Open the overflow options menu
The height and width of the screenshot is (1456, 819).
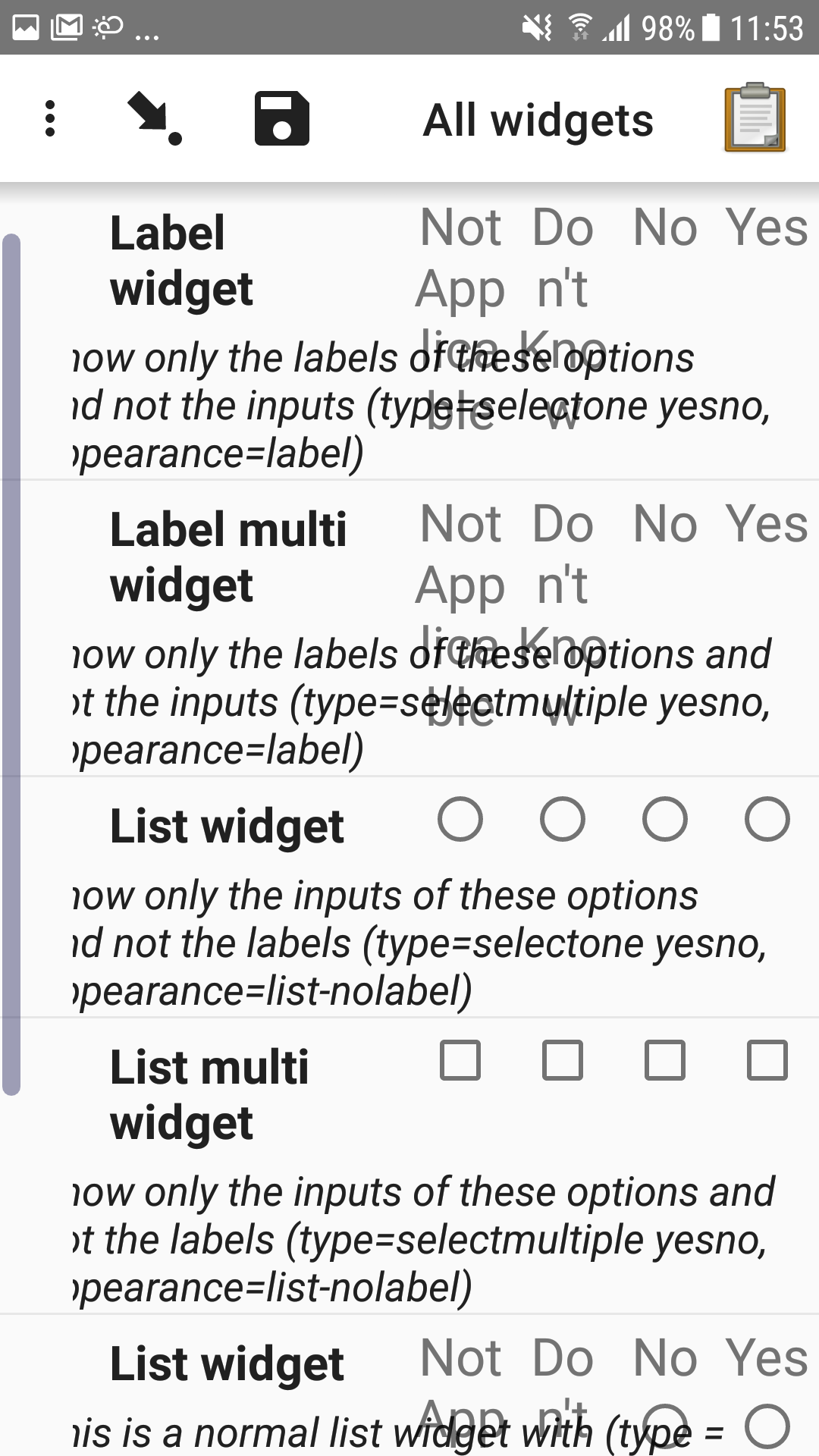coord(49,119)
